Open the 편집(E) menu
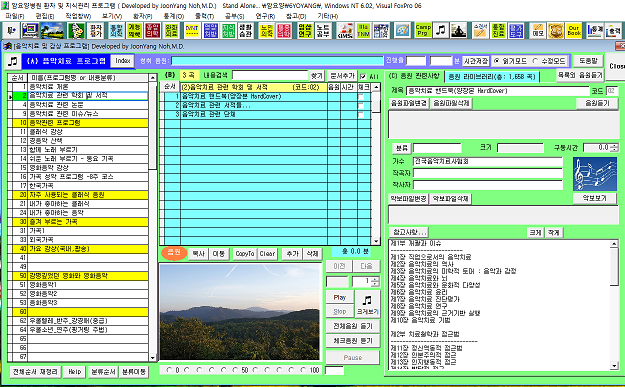Viewport: 625px width, 387px height. click(45, 16)
